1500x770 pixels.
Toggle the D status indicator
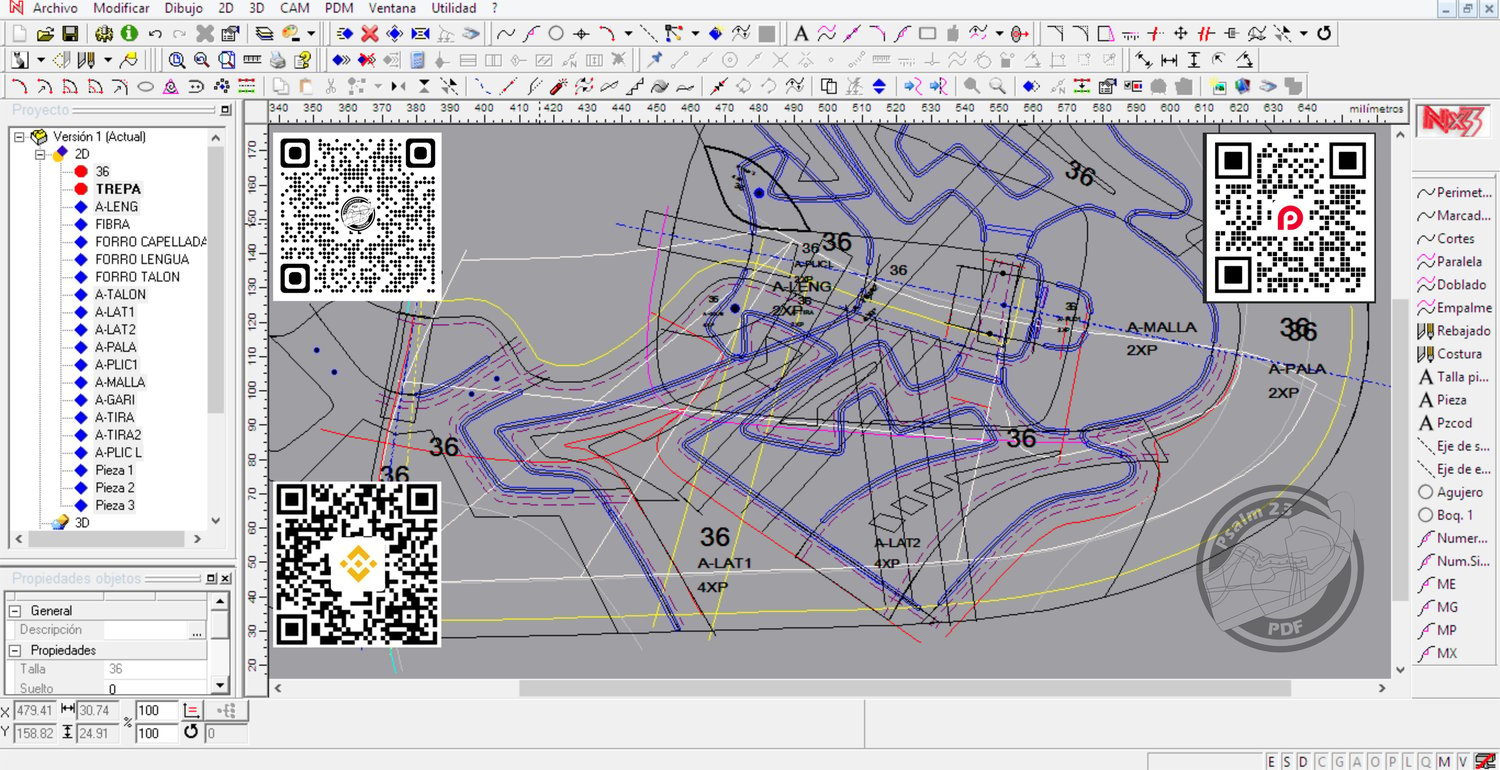(1303, 761)
